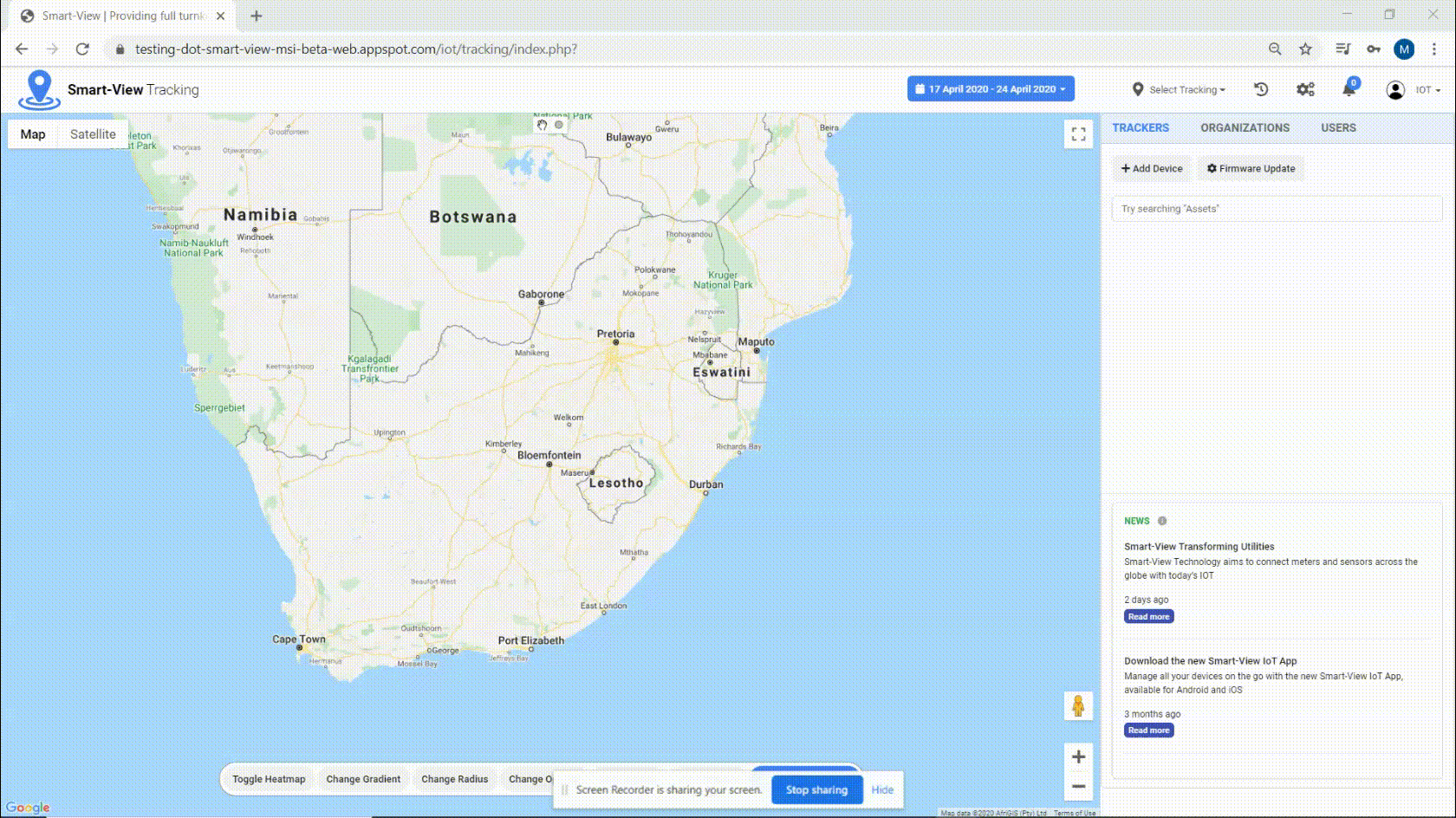Viewport: 1456px width, 818px height.
Task: Click the Maputo label on map
Action: (x=756, y=341)
